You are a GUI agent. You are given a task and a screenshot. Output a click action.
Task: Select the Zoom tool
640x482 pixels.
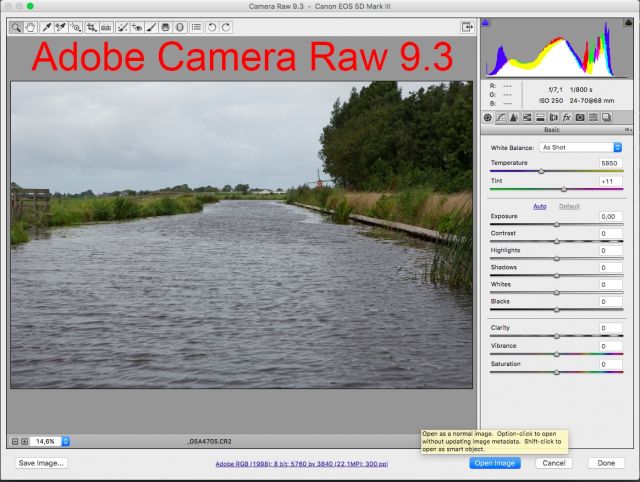pos(16,27)
